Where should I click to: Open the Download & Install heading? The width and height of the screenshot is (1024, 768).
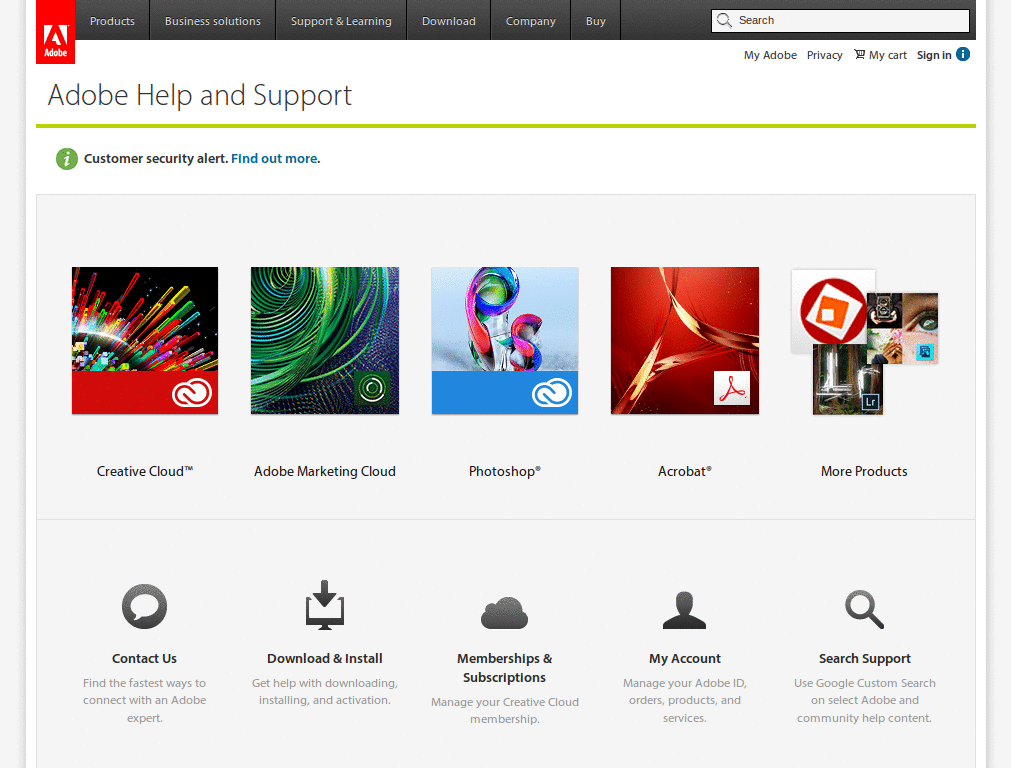coord(325,658)
